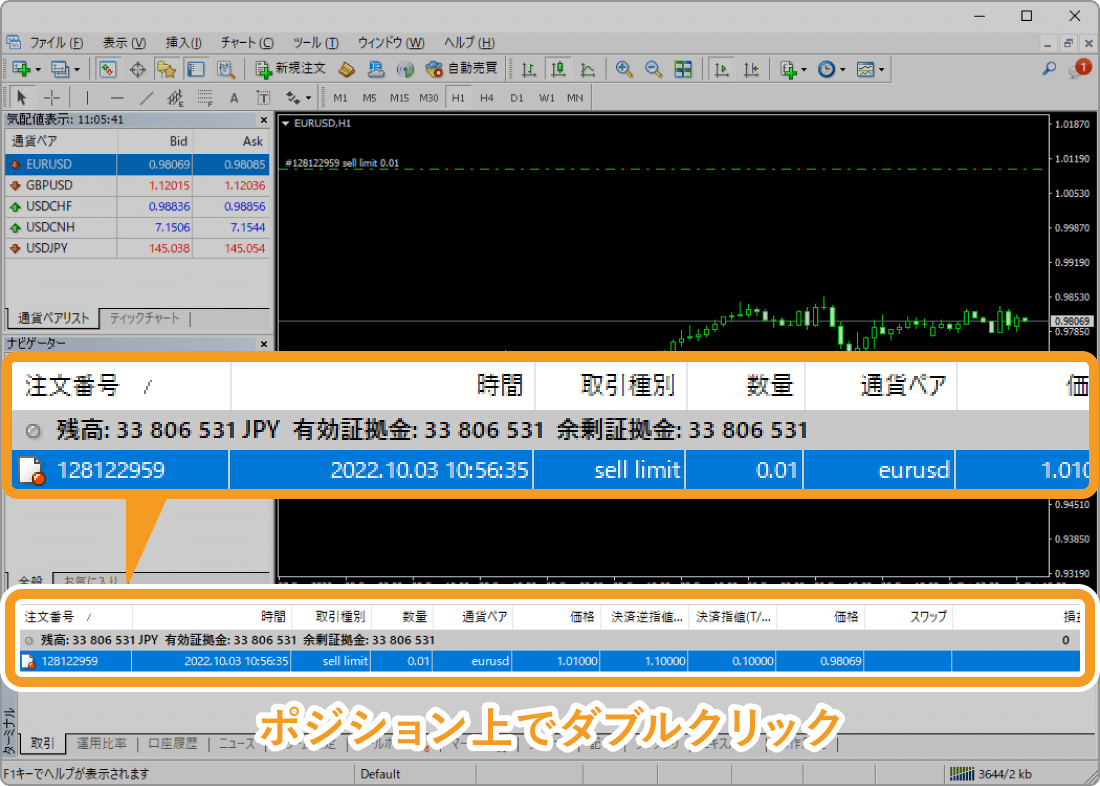Select the vertical line drawing tool

[87, 98]
